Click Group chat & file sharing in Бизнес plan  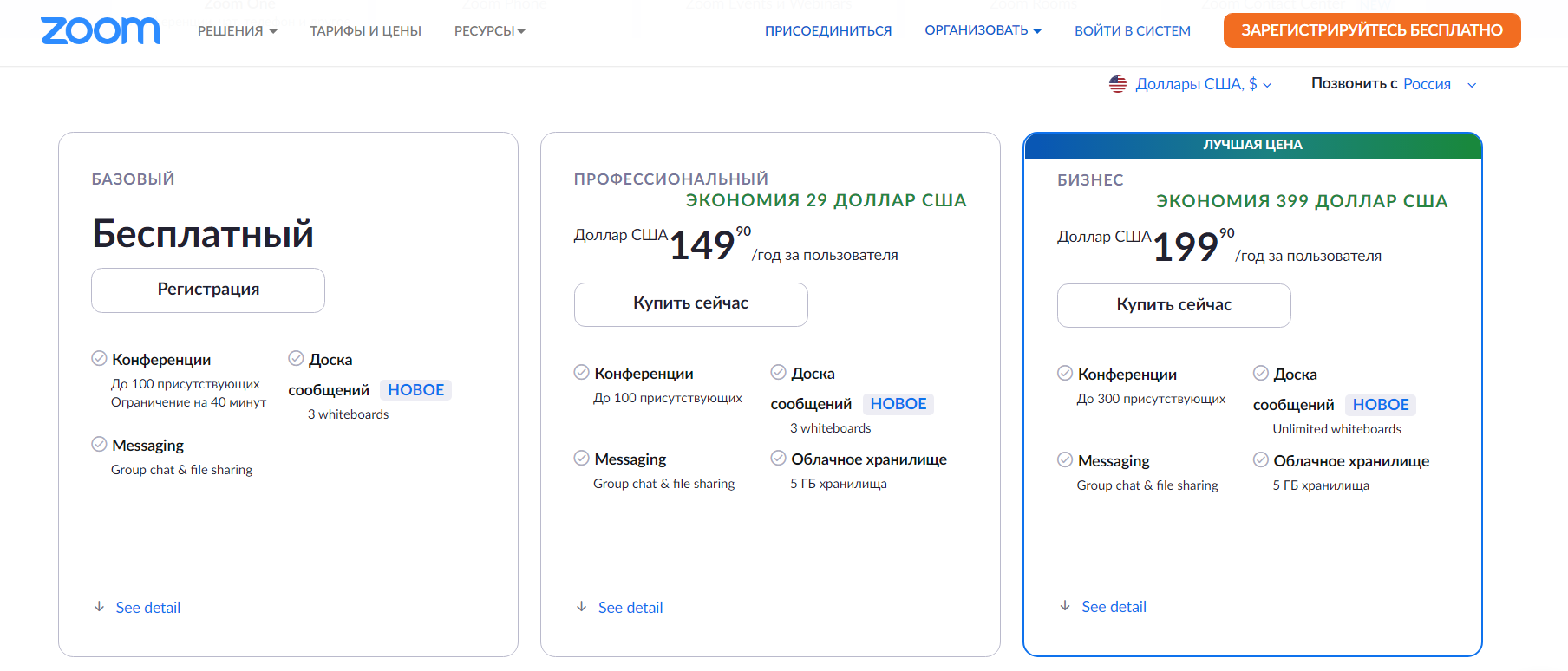point(1147,485)
